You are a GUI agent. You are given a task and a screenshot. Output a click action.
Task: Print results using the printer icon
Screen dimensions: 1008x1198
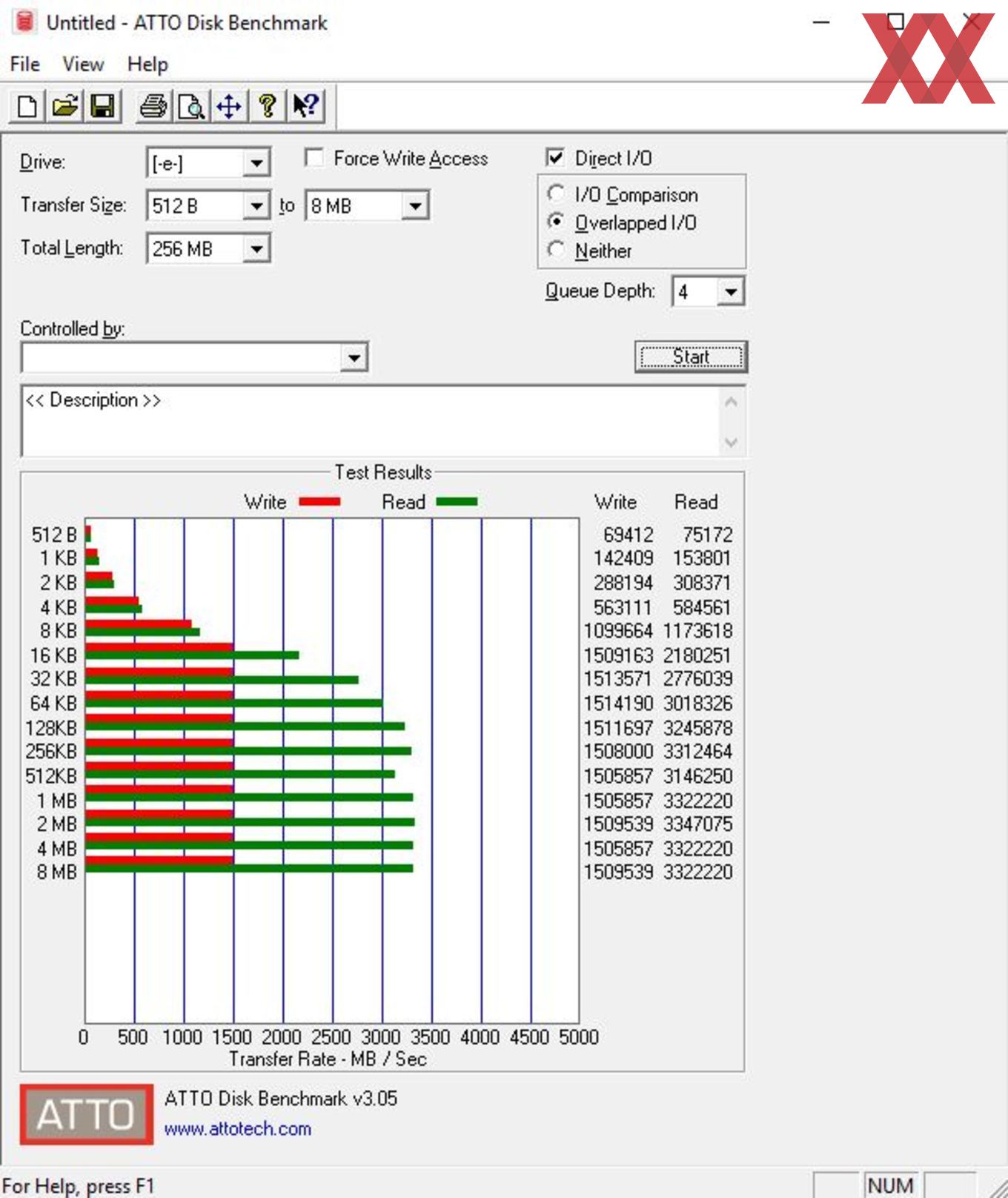(153, 106)
